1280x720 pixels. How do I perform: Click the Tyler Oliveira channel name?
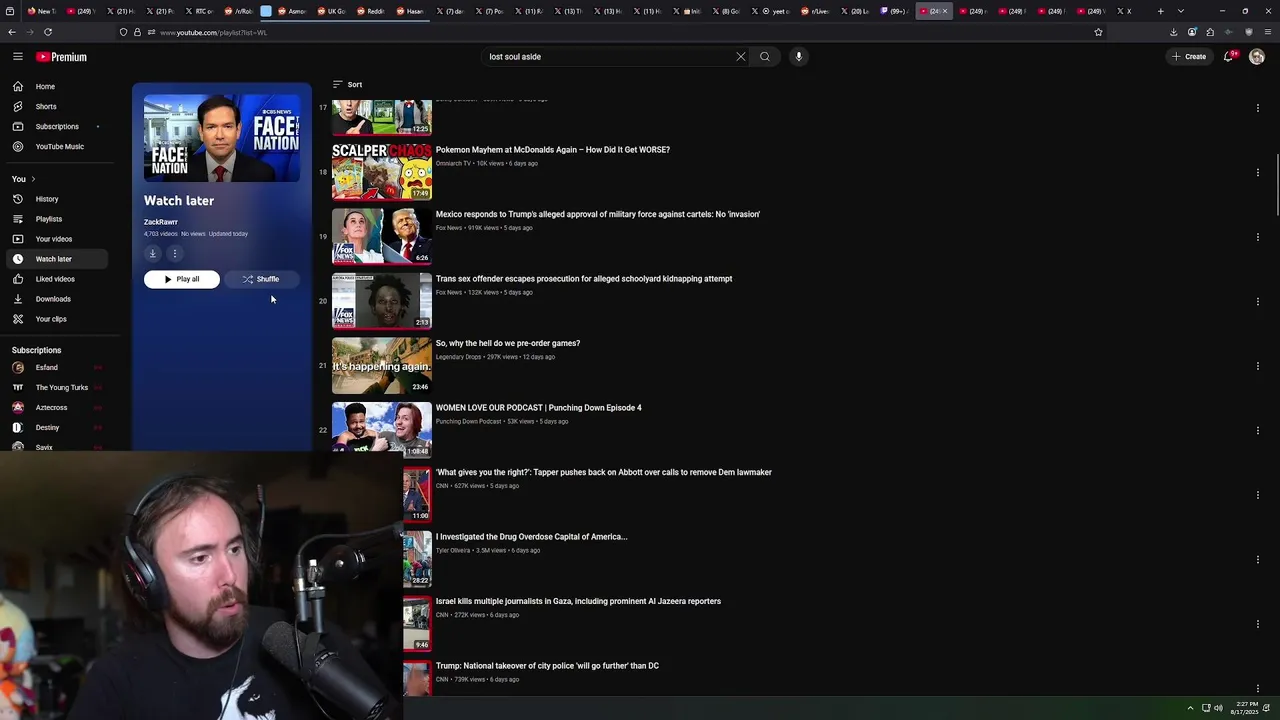[453, 550]
